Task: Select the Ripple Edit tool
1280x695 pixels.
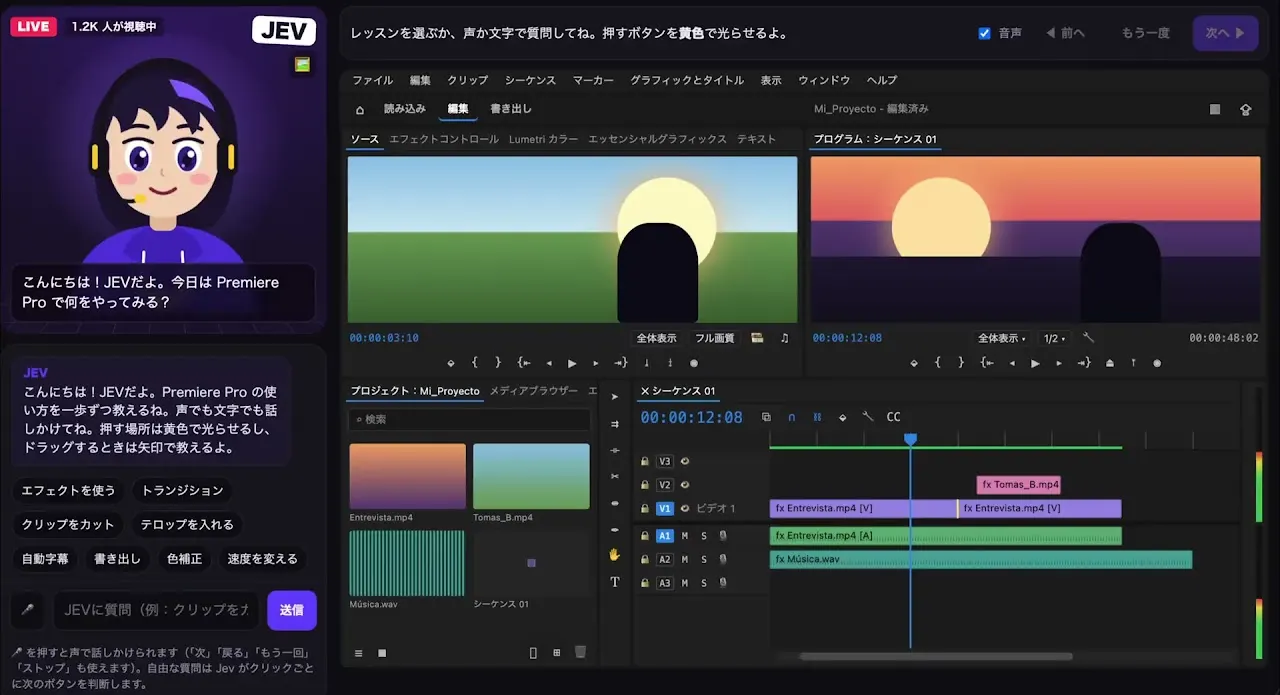Action: [x=615, y=450]
